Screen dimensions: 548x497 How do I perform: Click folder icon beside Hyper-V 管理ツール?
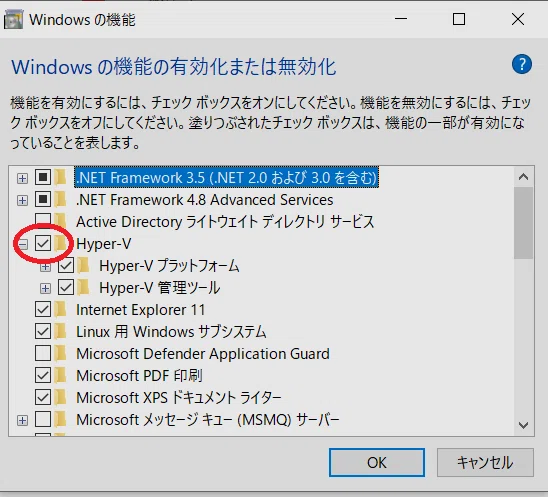(84, 288)
